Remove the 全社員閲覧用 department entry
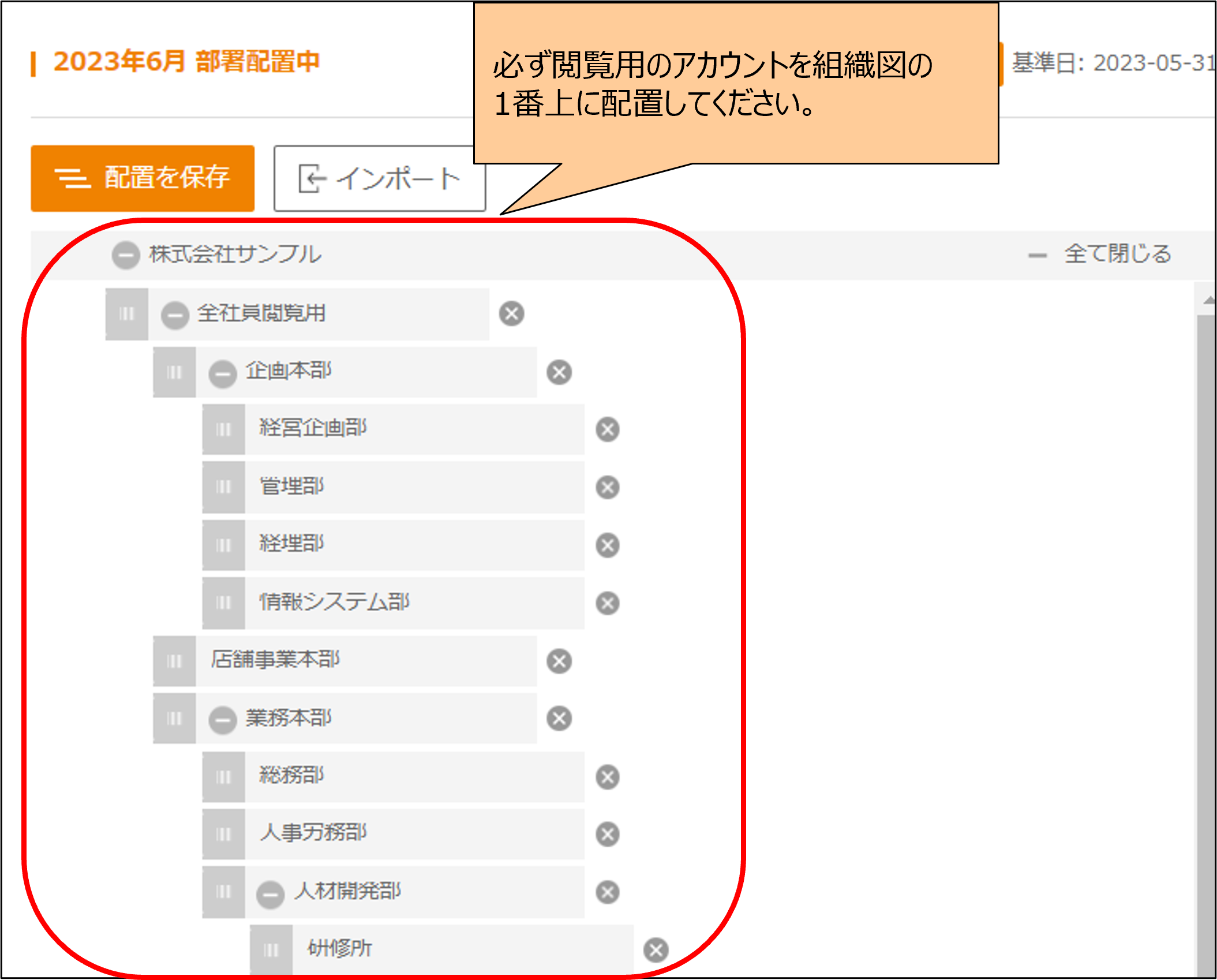Viewport: 1217px width, 980px height. pyautogui.click(x=511, y=313)
